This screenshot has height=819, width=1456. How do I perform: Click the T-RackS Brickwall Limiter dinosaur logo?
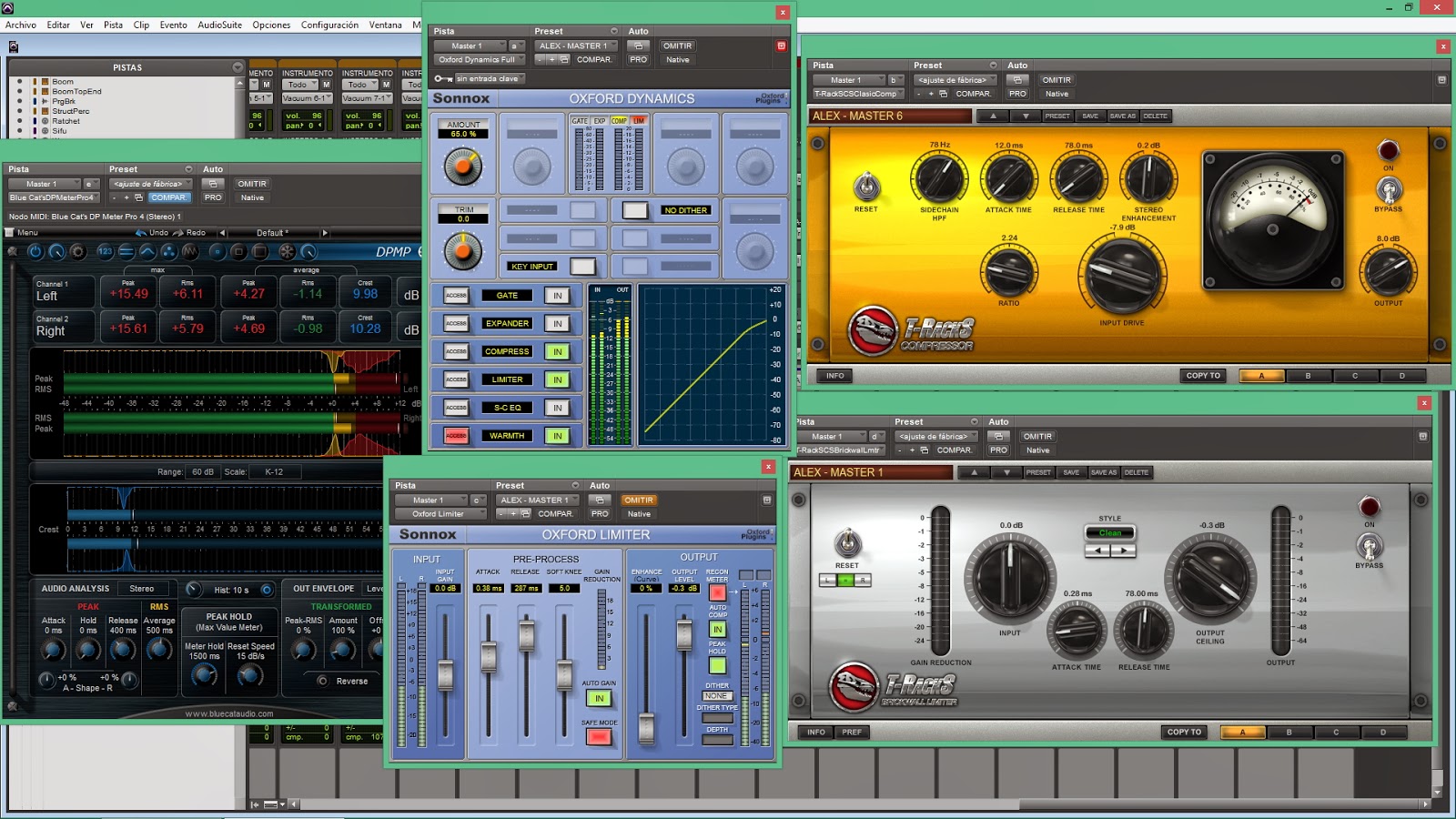(x=854, y=687)
